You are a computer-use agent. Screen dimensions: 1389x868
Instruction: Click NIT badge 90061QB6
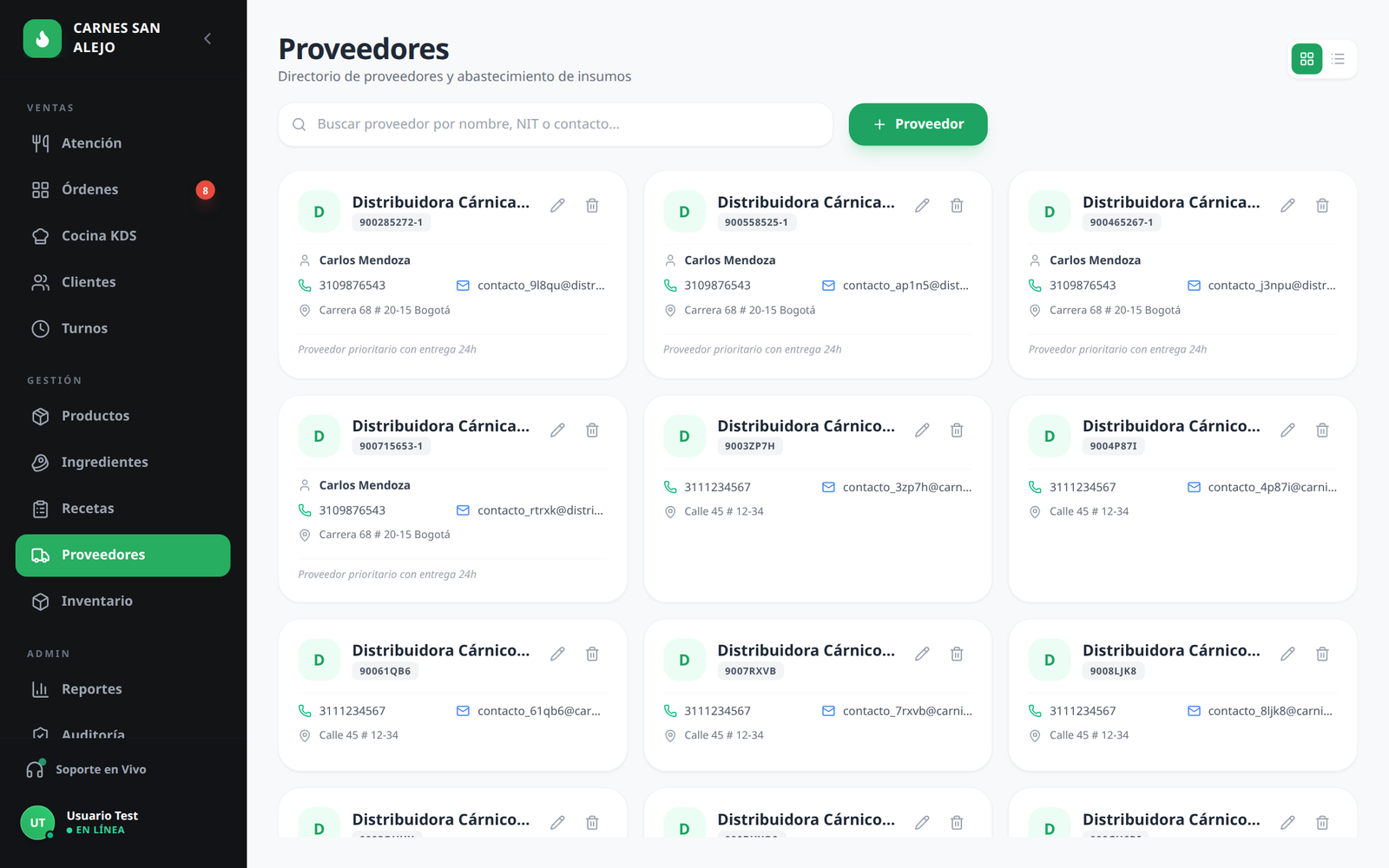pyautogui.click(x=385, y=671)
